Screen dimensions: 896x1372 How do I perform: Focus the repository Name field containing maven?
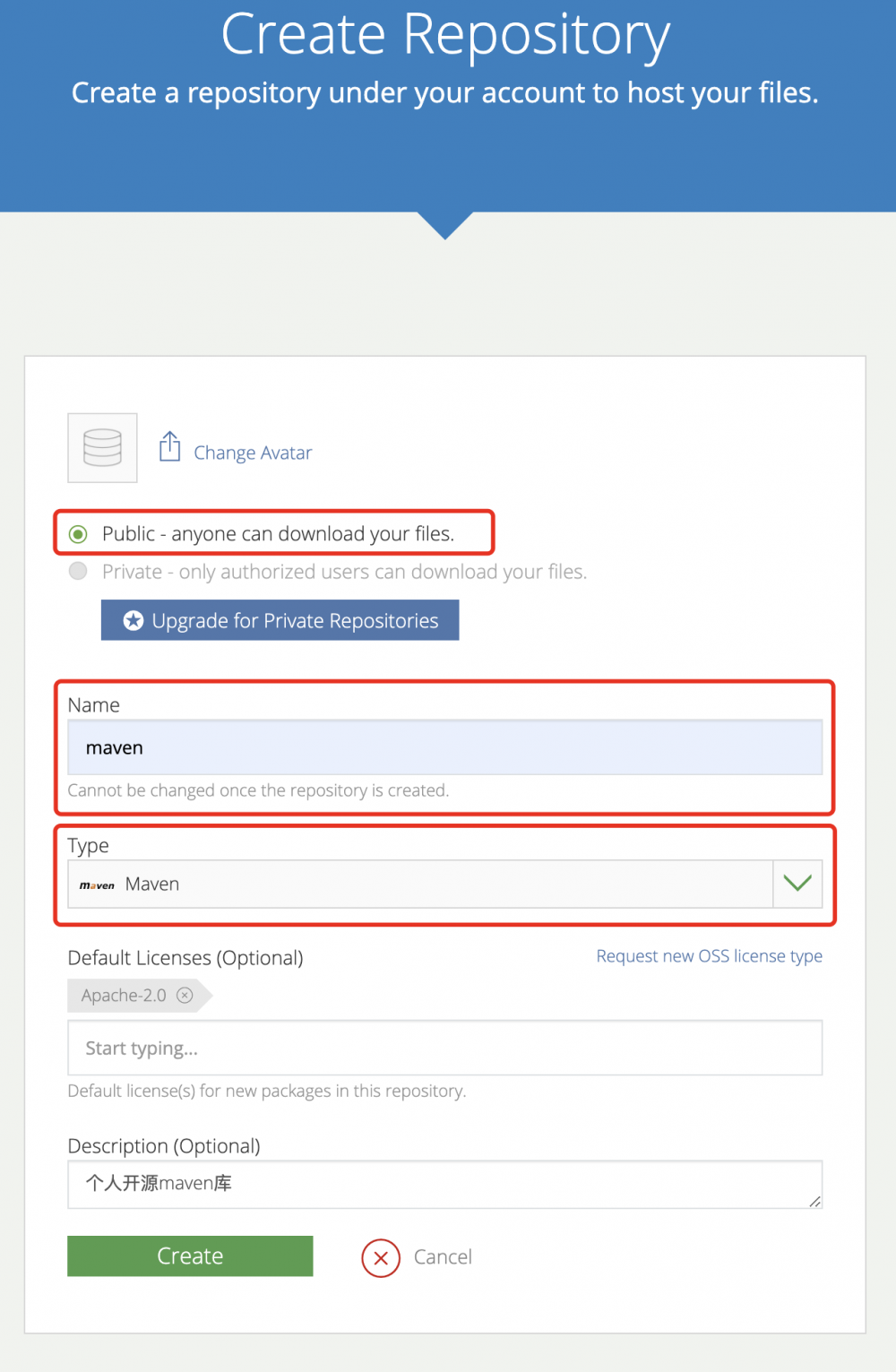444,747
